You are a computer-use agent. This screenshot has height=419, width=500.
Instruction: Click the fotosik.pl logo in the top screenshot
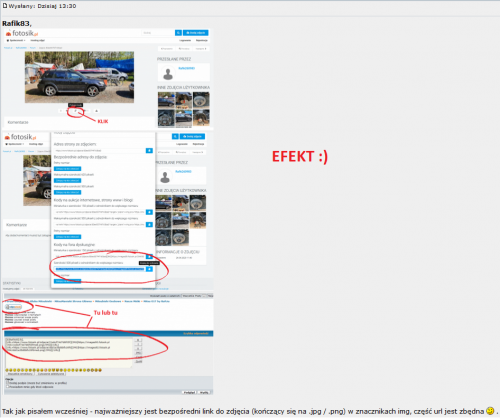(22, 33)
